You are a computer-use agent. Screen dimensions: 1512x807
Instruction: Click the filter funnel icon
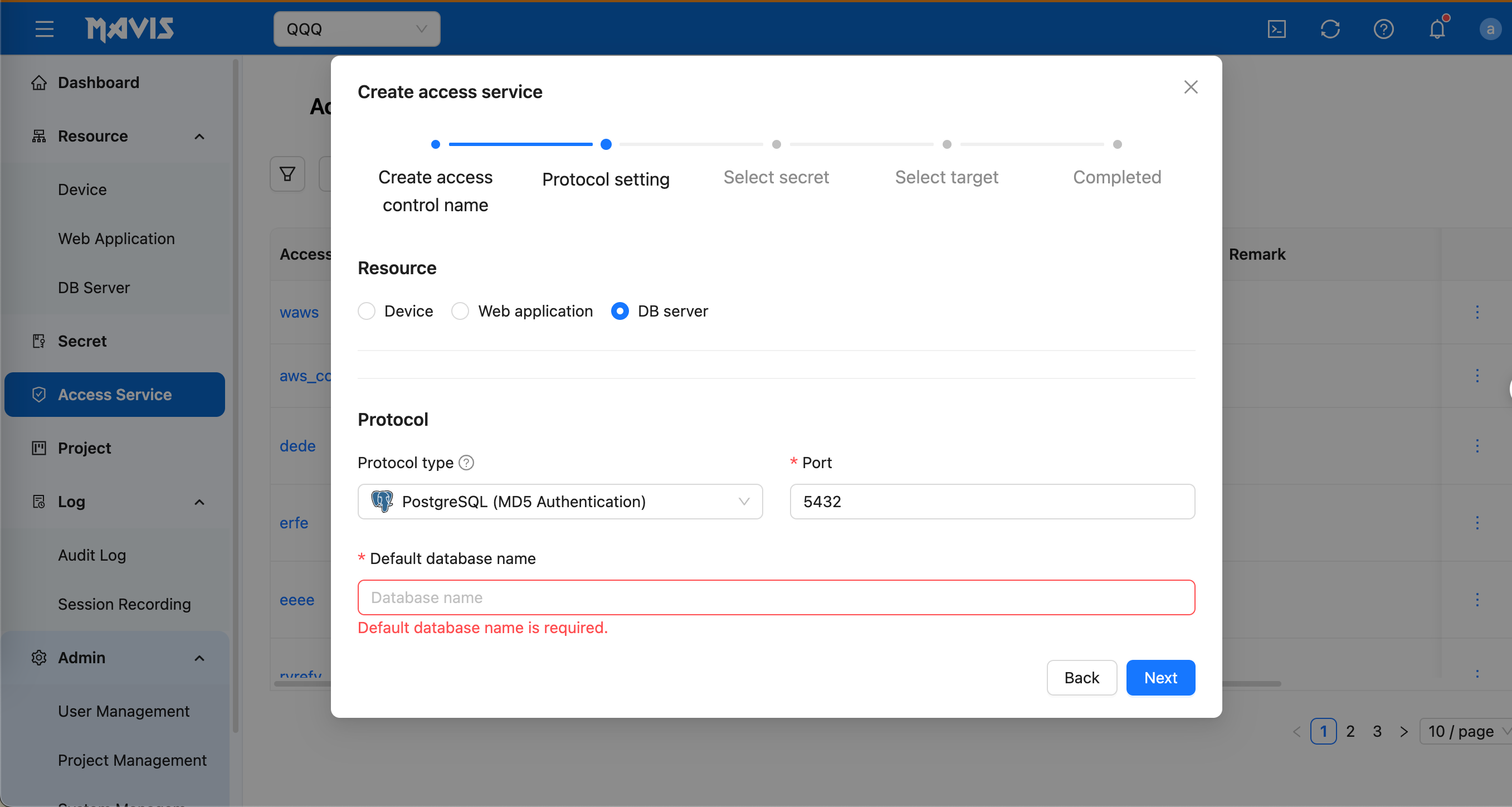click(287, 174)
